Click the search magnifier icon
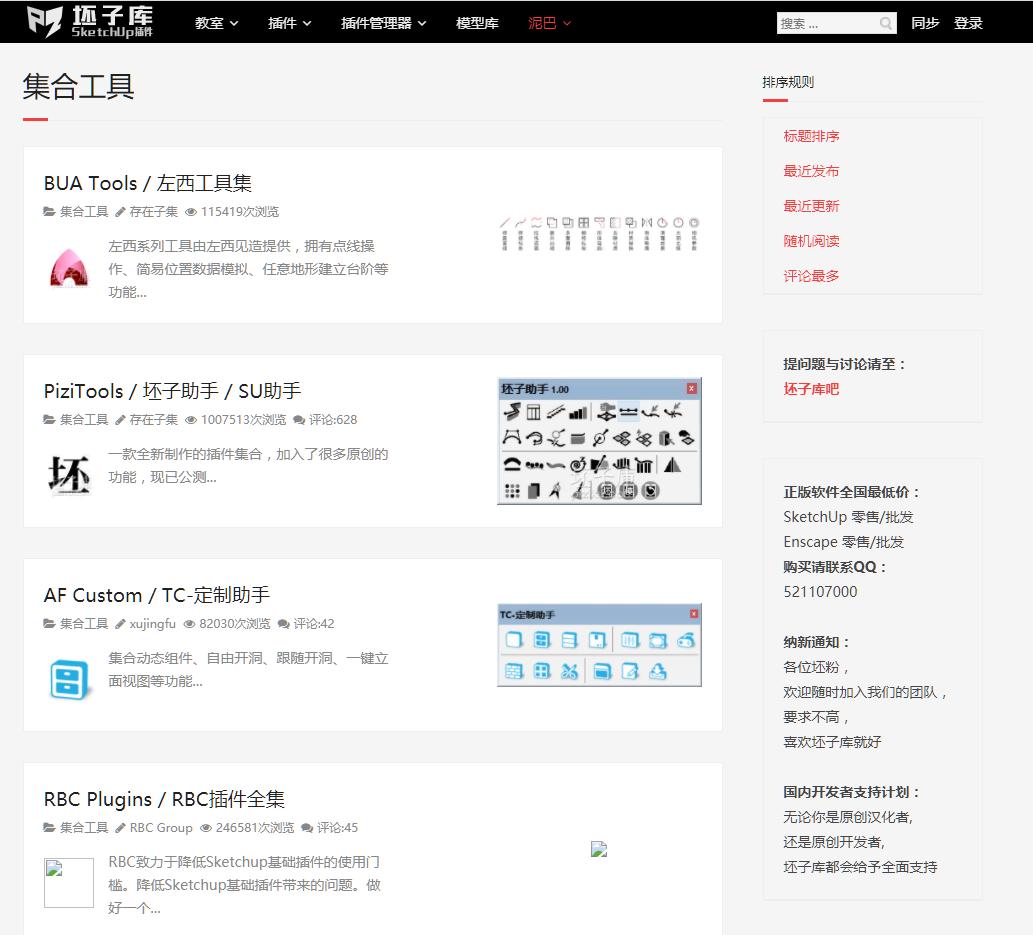This screenshot has height=935, width=1033. point(886,23)
